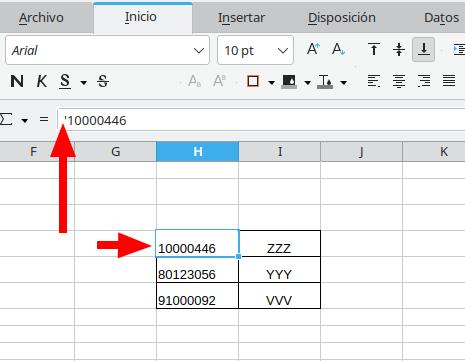465x361 pixels.
Task: Toggle italic (K) formatting
Action: 42,81
